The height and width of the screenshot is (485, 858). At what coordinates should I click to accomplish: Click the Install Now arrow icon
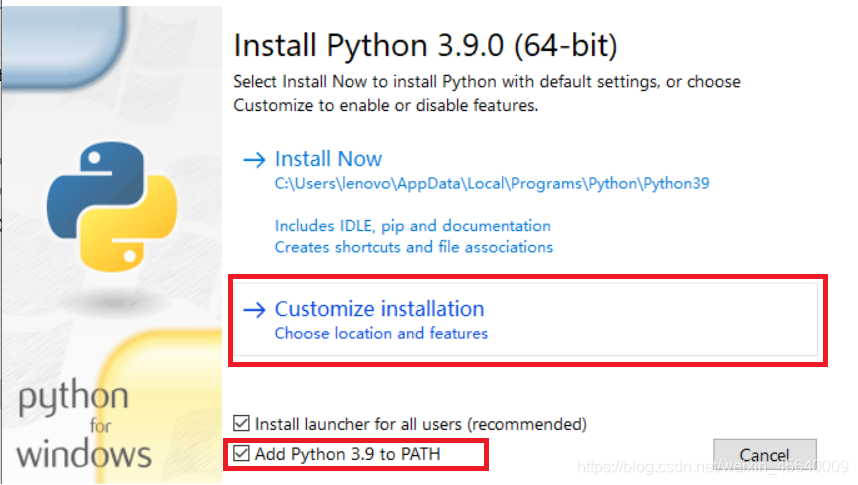click(x=254, y=160)
